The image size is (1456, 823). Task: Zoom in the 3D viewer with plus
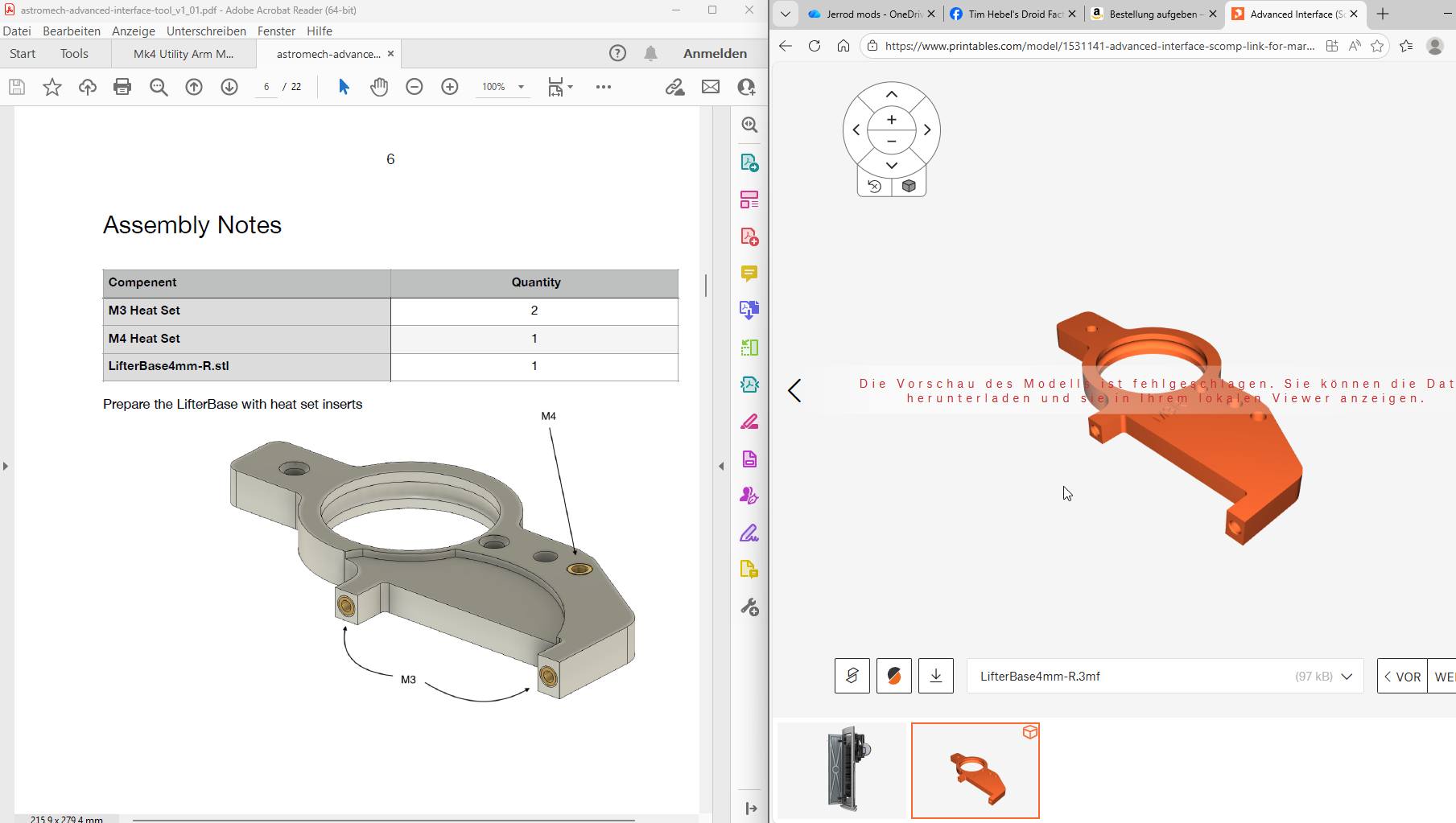tap(892, 120)
